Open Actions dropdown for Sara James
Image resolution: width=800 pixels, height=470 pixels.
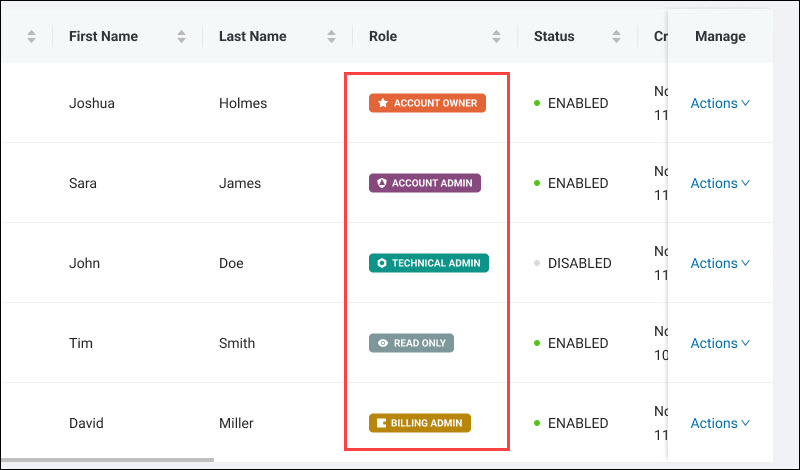[720, 183]
